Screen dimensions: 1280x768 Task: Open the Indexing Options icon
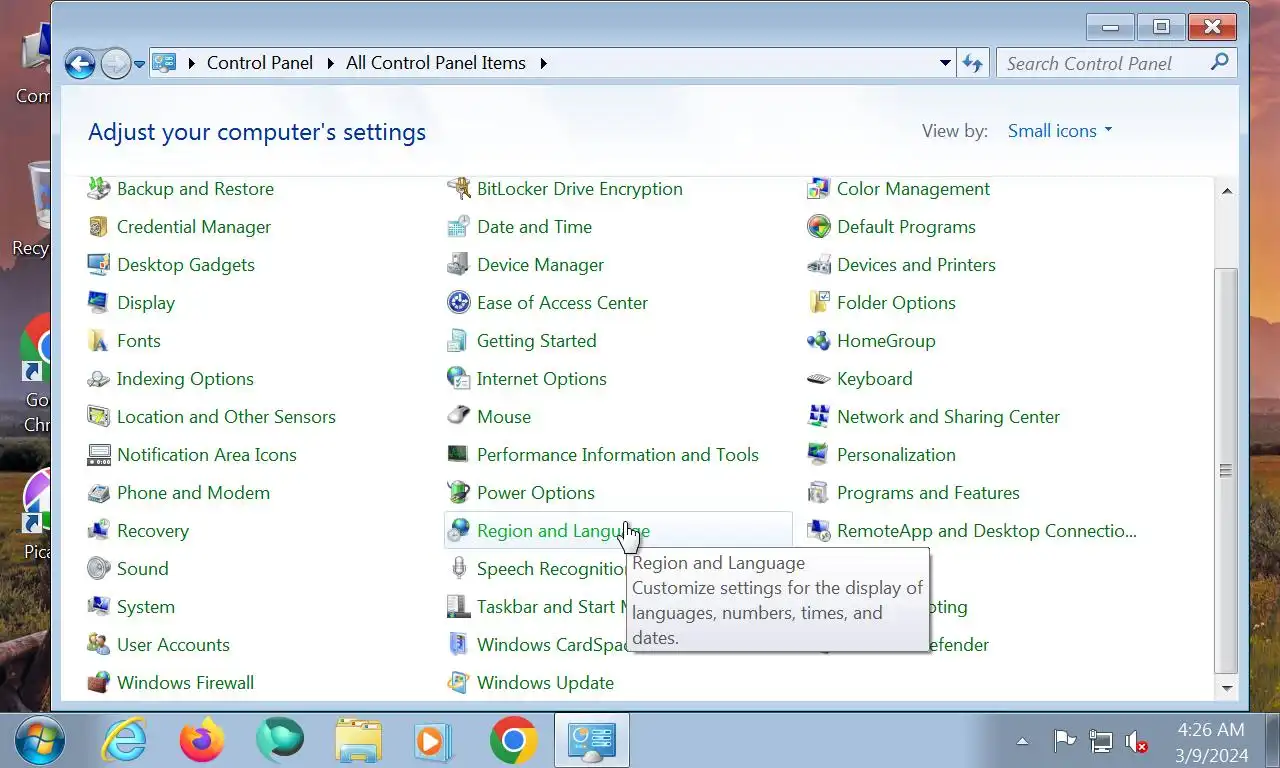(98, 378)
